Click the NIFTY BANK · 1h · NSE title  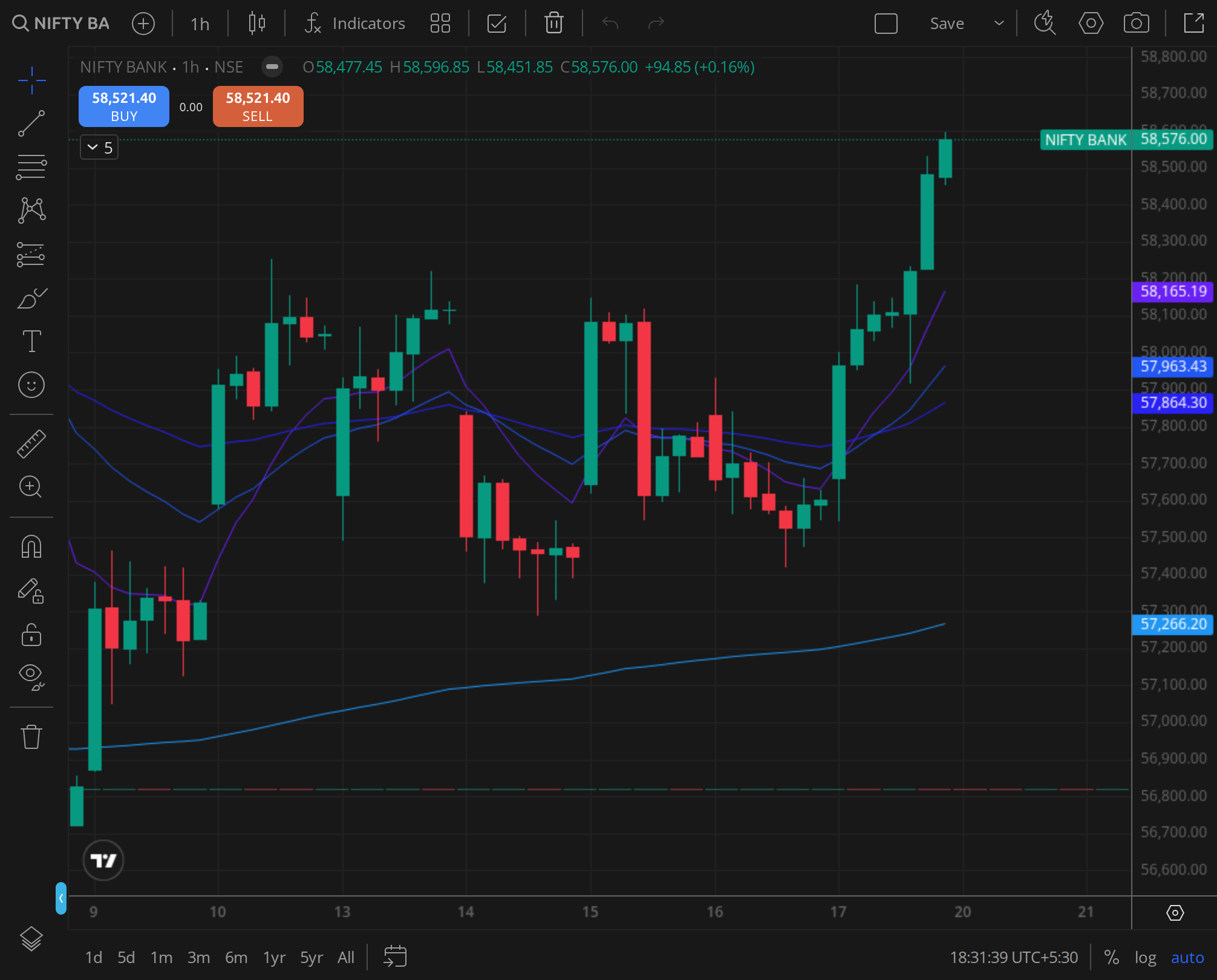pyautogui.click(x=162, y=67)
